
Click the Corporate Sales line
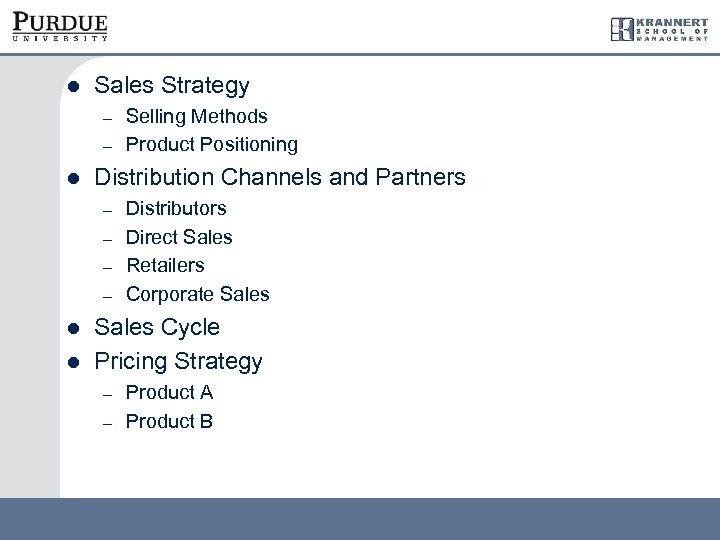[x=197, y=294]
